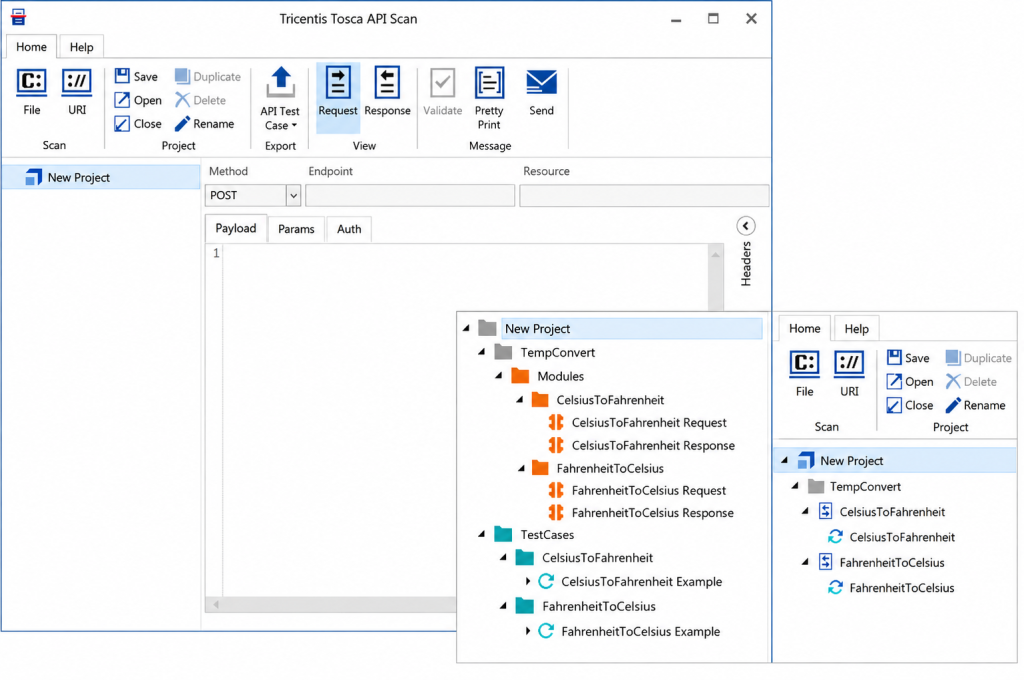Viewport: 1024px width, 680px height.
Task: Apply Pretty Print to the message
Action: click(x=488, y=98)
